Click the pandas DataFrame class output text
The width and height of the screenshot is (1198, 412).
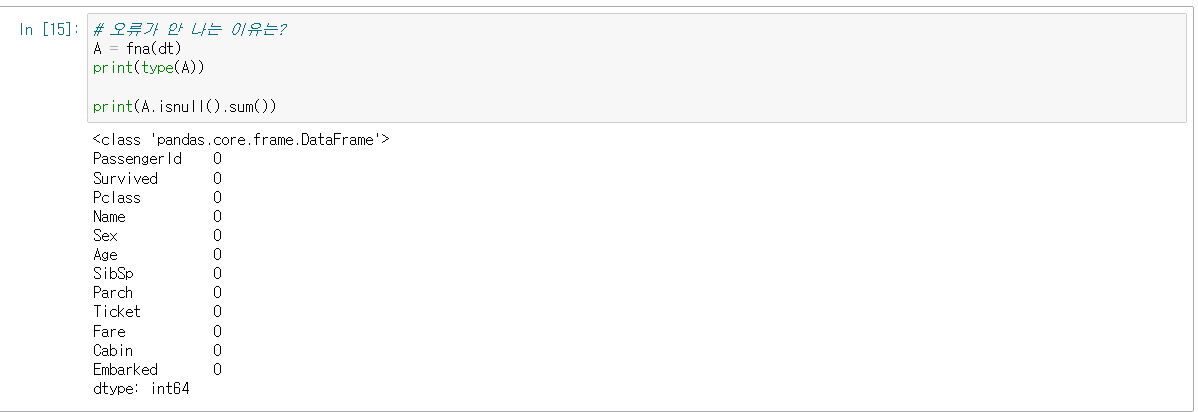[240, 140]
